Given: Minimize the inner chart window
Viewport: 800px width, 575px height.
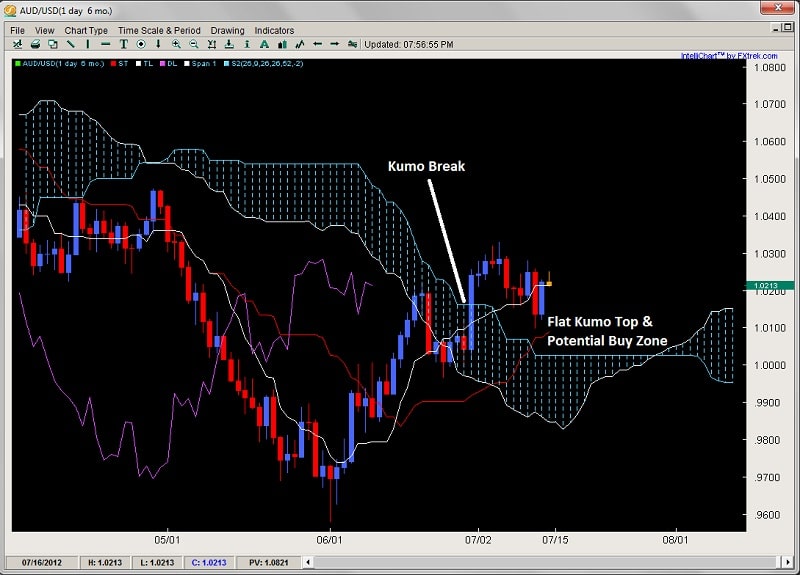Looking at the screenshot, I should click(777, 27).
